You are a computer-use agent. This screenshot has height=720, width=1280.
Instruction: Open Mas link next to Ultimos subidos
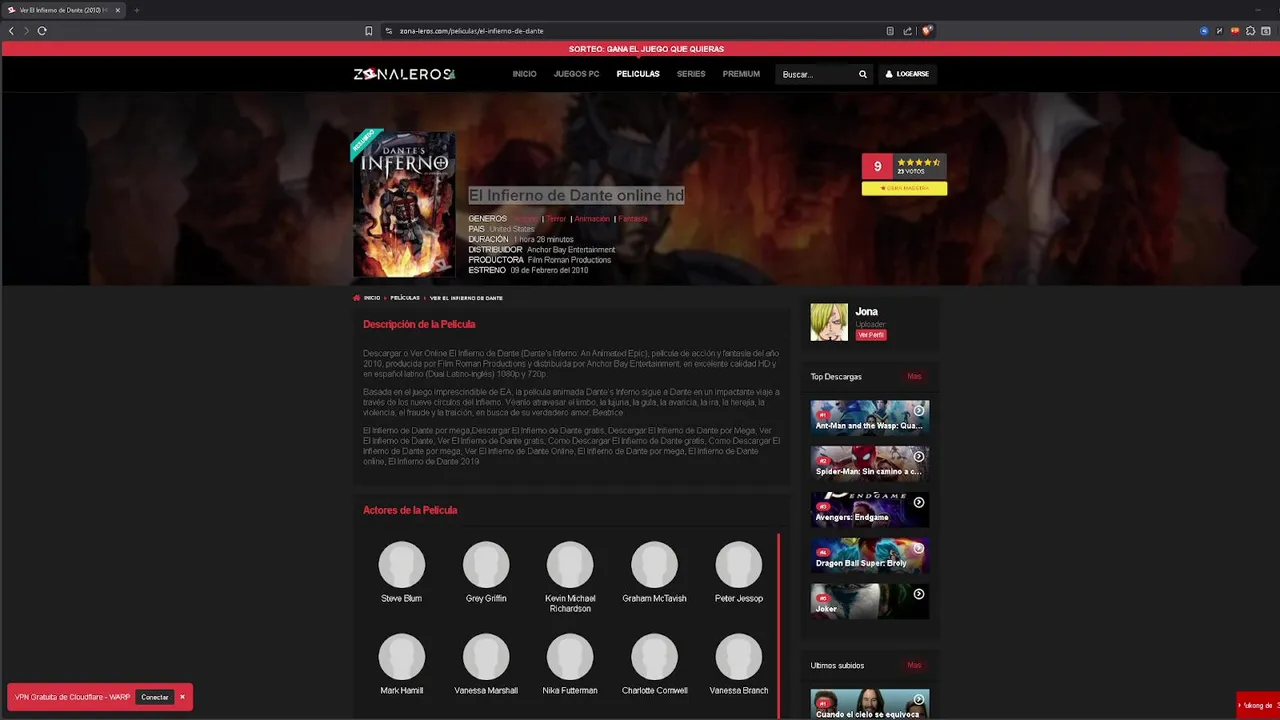pos(914,666)
